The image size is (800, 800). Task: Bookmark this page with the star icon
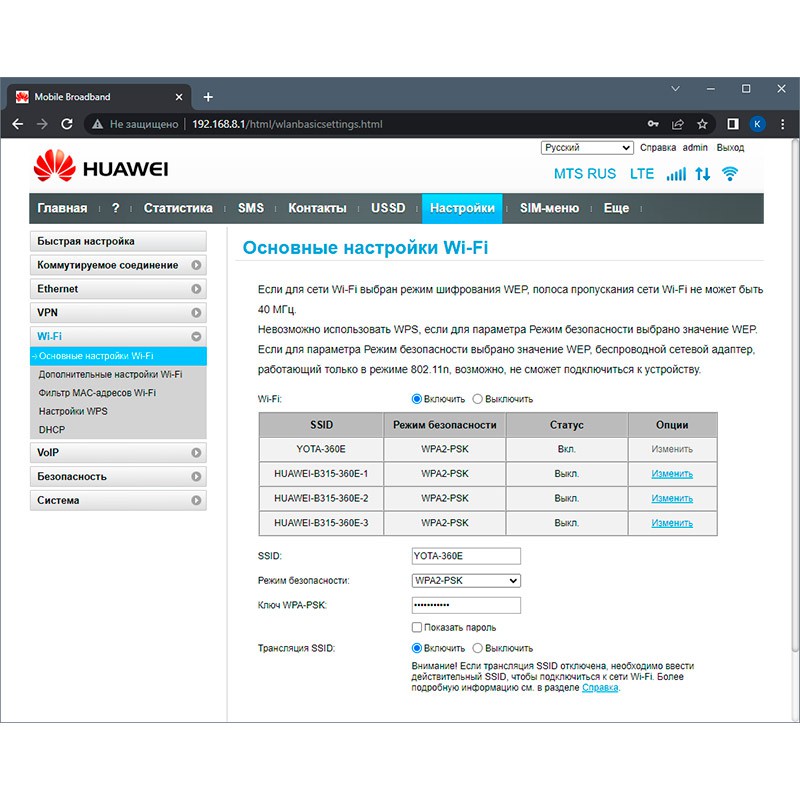(702, 124)
